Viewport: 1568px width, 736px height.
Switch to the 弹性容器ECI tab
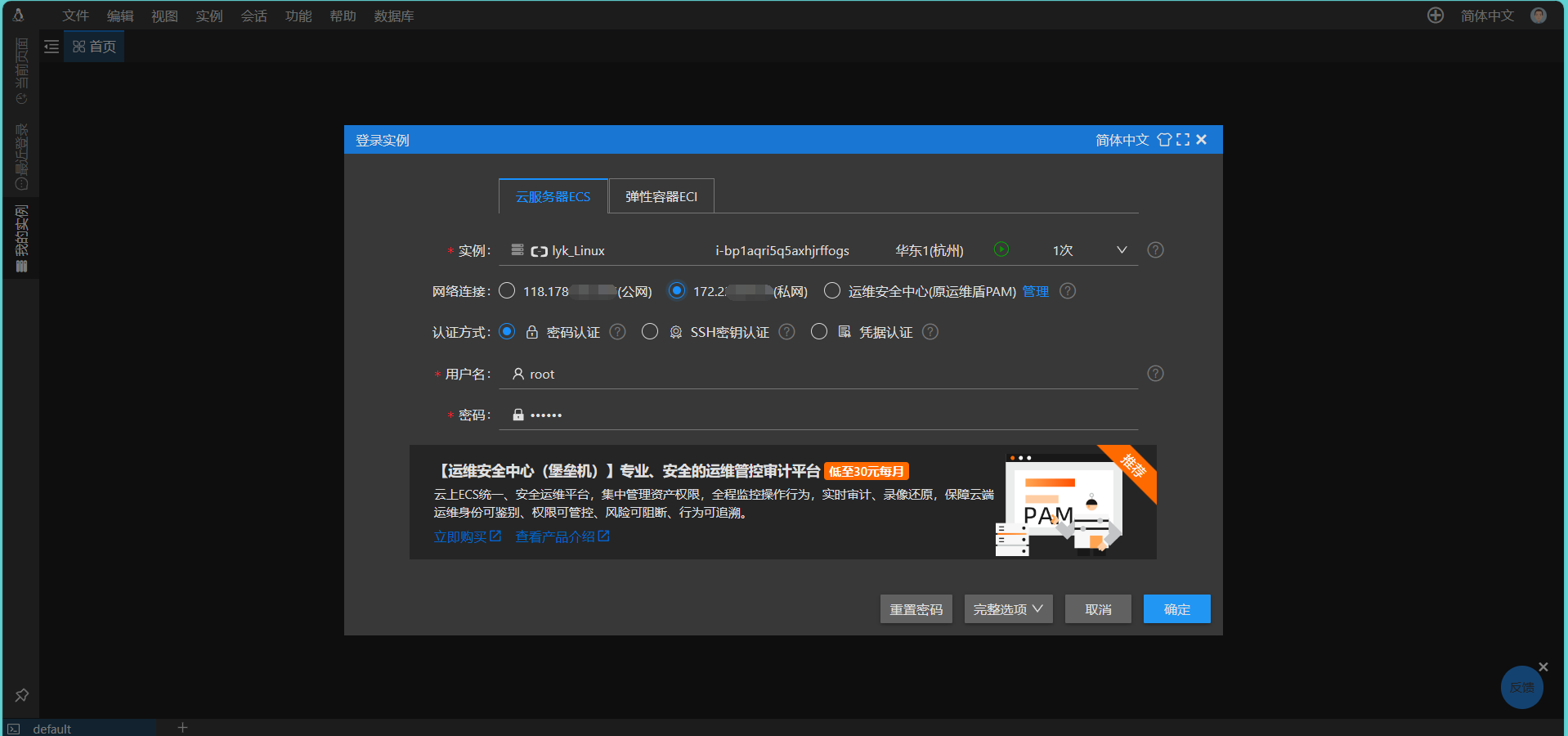(661, 196)
